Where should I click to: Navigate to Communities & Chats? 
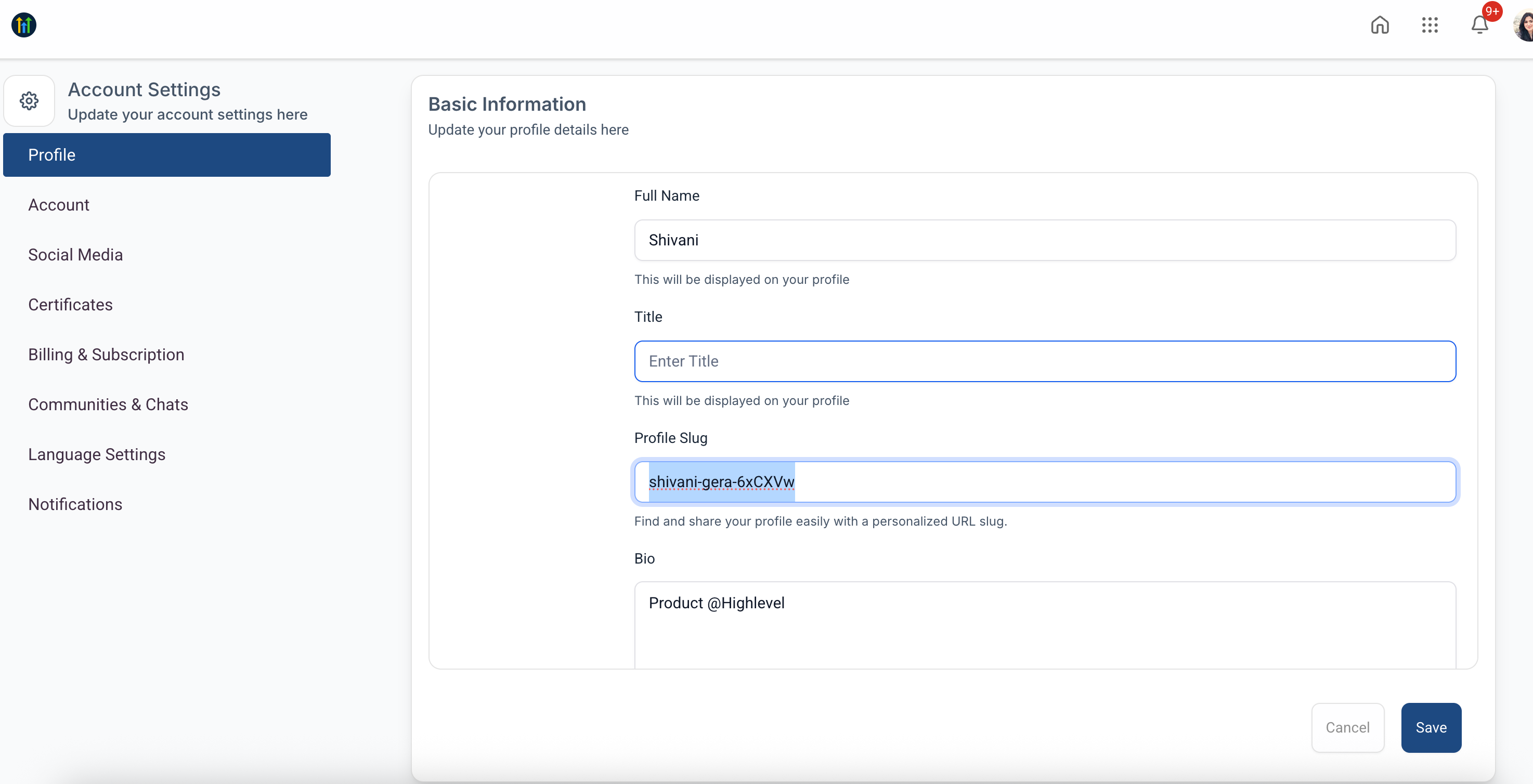click(108, 404)
